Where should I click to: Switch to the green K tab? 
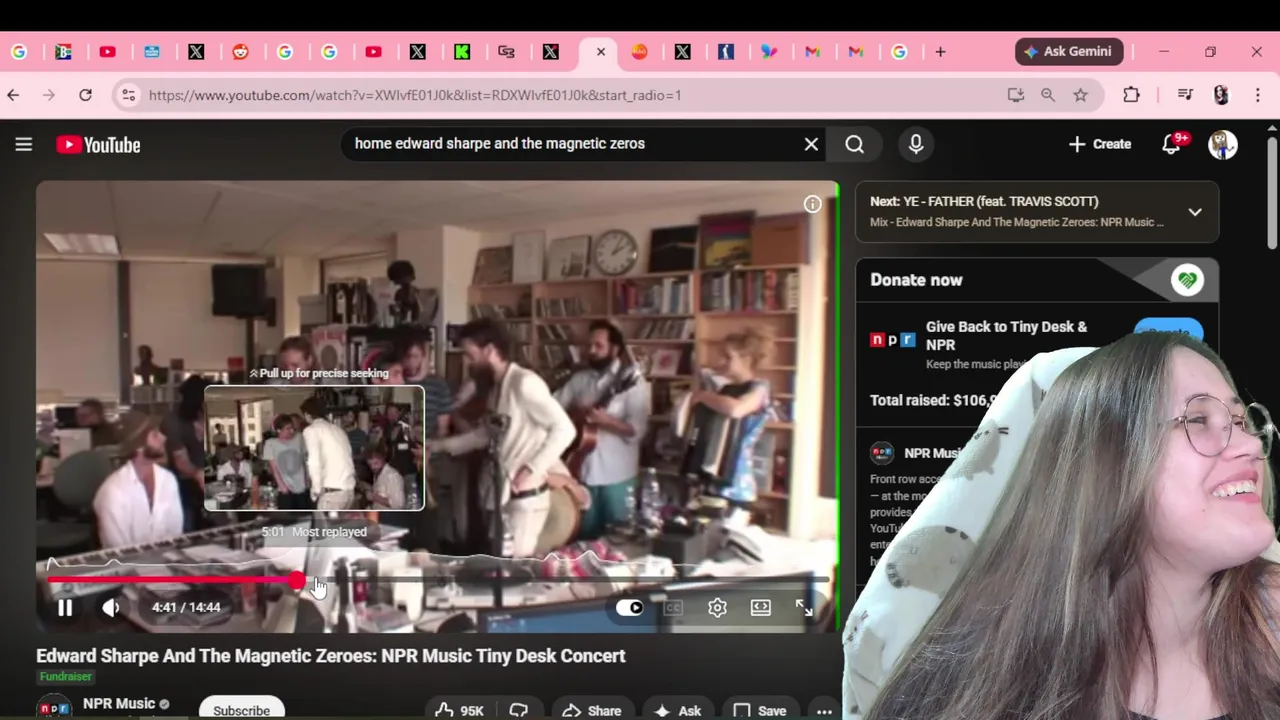tap(462, 52)
